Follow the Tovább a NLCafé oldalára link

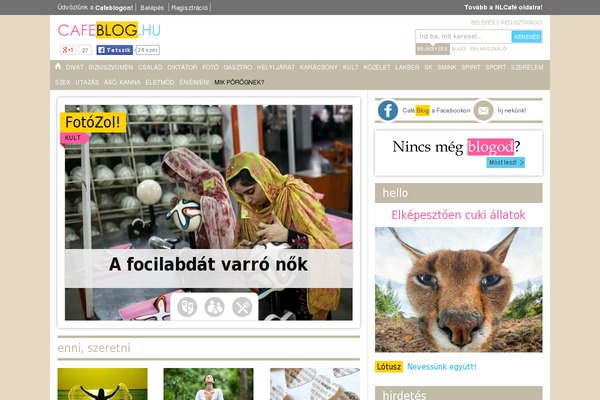pos(503,7)
